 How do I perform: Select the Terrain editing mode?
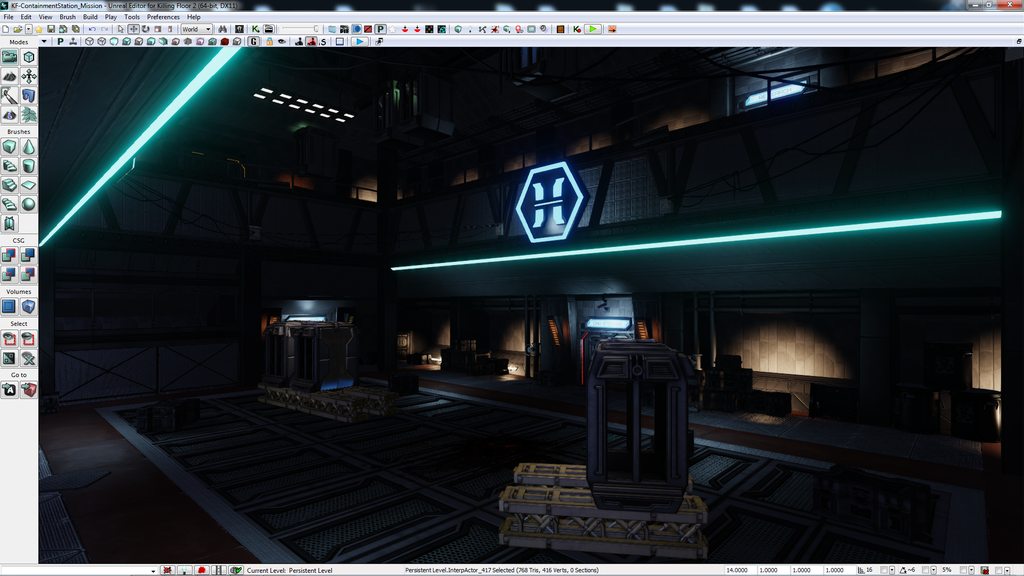[9, 76]
